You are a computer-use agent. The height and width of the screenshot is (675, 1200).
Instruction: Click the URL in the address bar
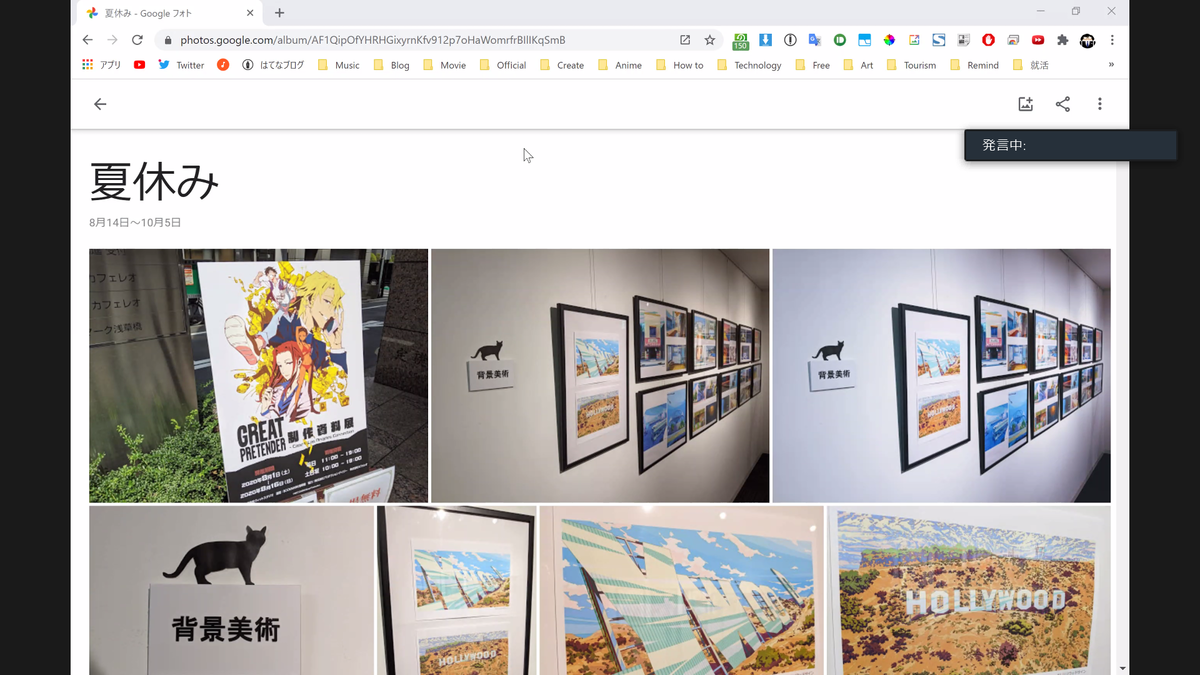[372, 40]
